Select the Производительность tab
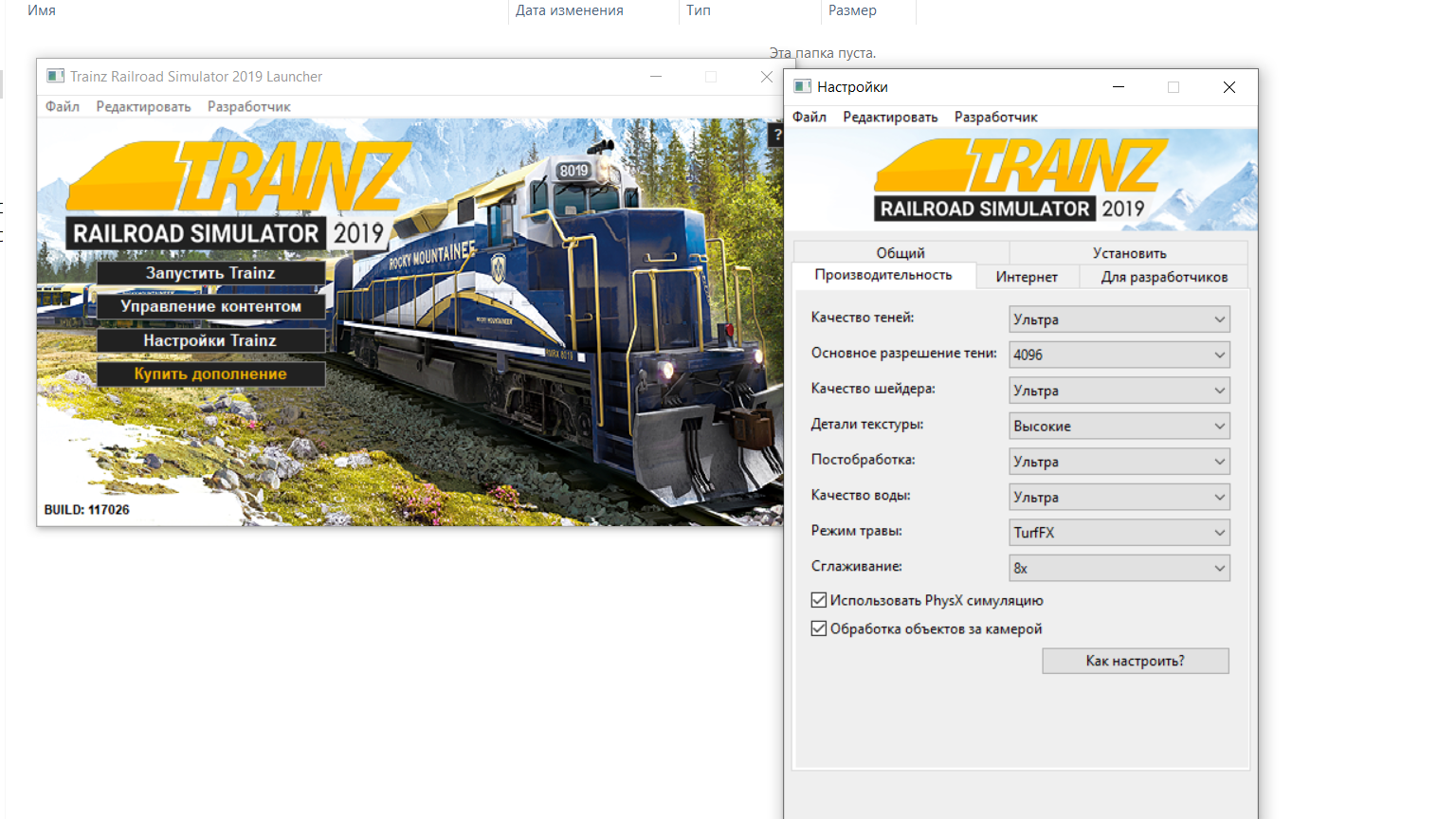The width and height of the screenshot is (1456, 819). pos(883,275)
